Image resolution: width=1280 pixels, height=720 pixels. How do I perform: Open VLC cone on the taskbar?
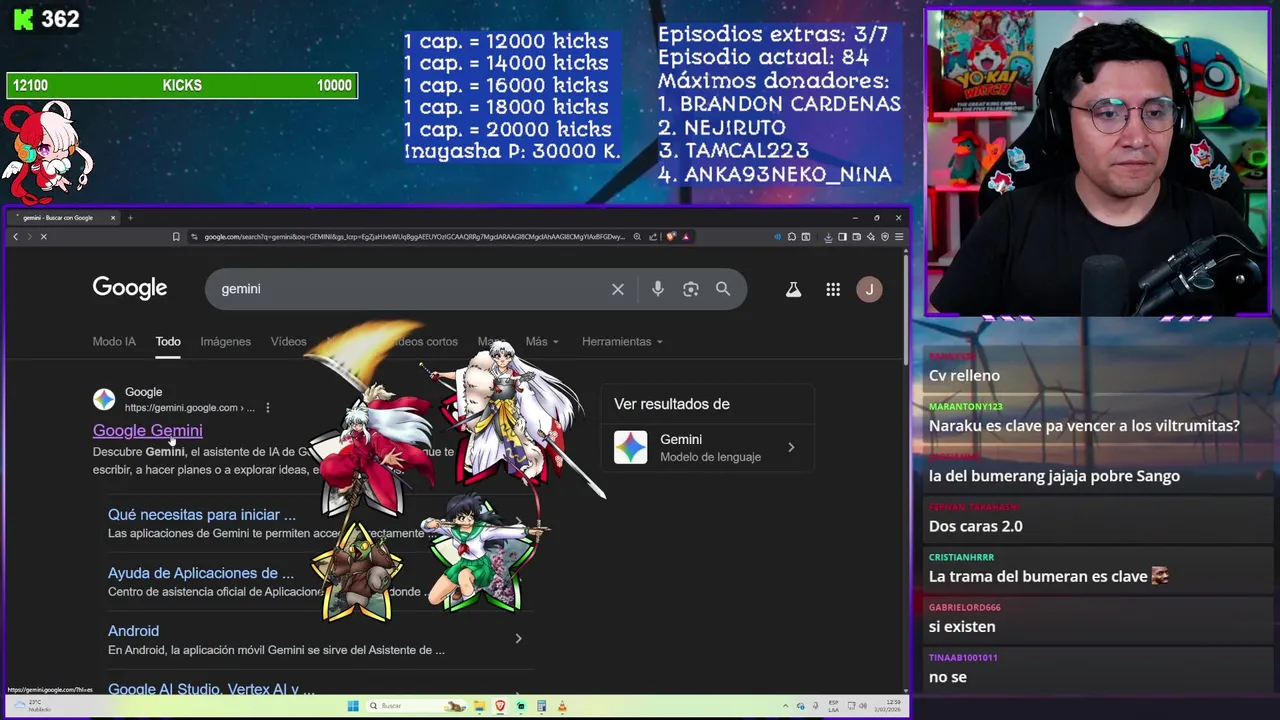(x=562, y=706)
